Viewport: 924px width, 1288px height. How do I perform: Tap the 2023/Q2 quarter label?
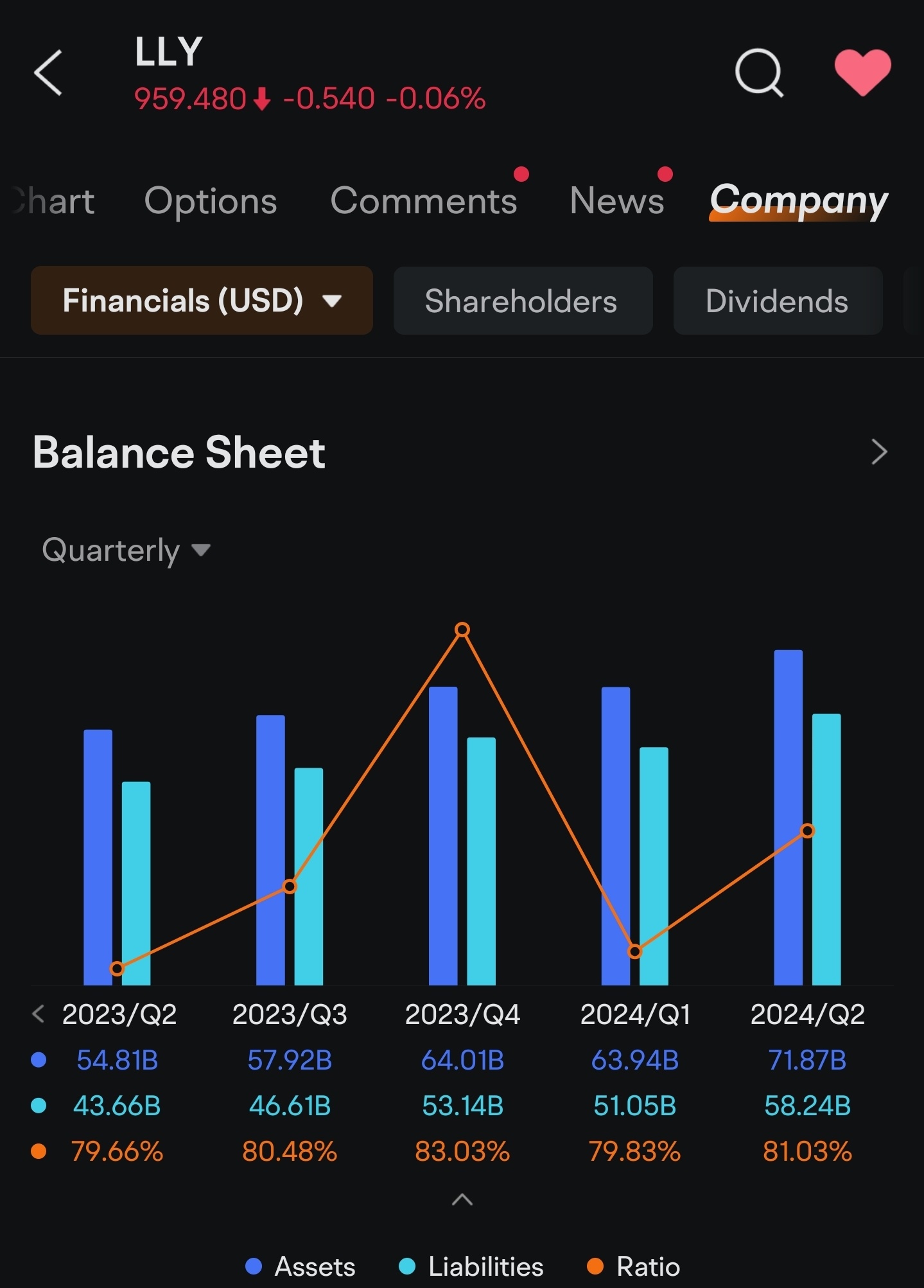pos(119,1014)
